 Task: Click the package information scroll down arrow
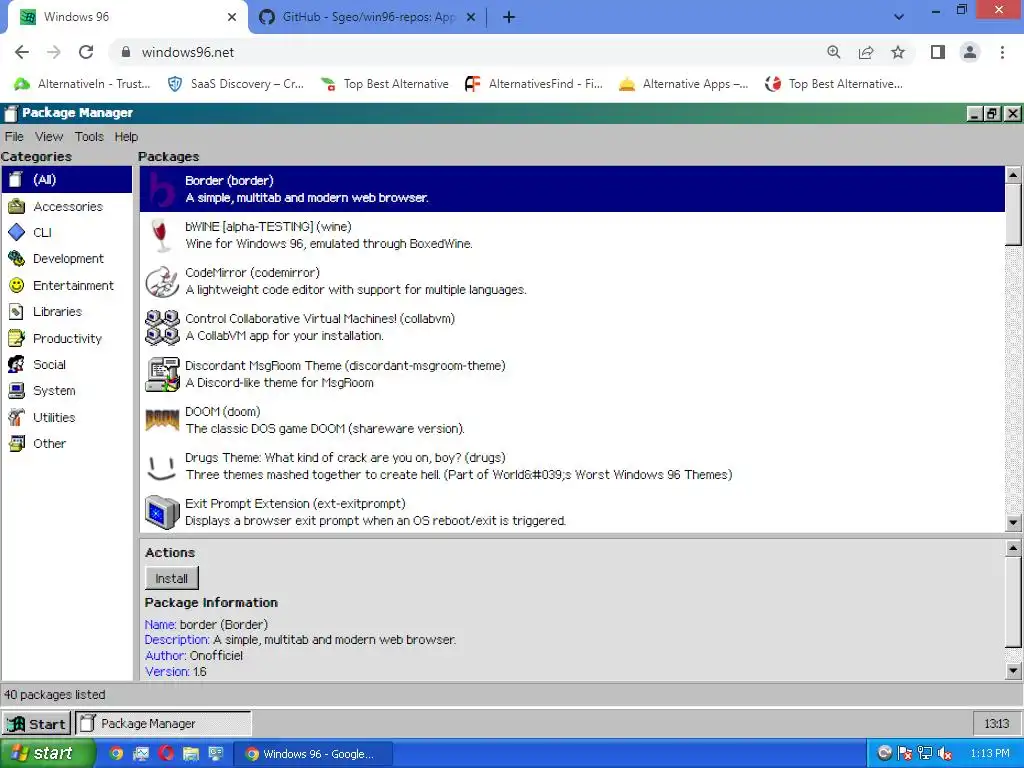tap(1013, 671)
